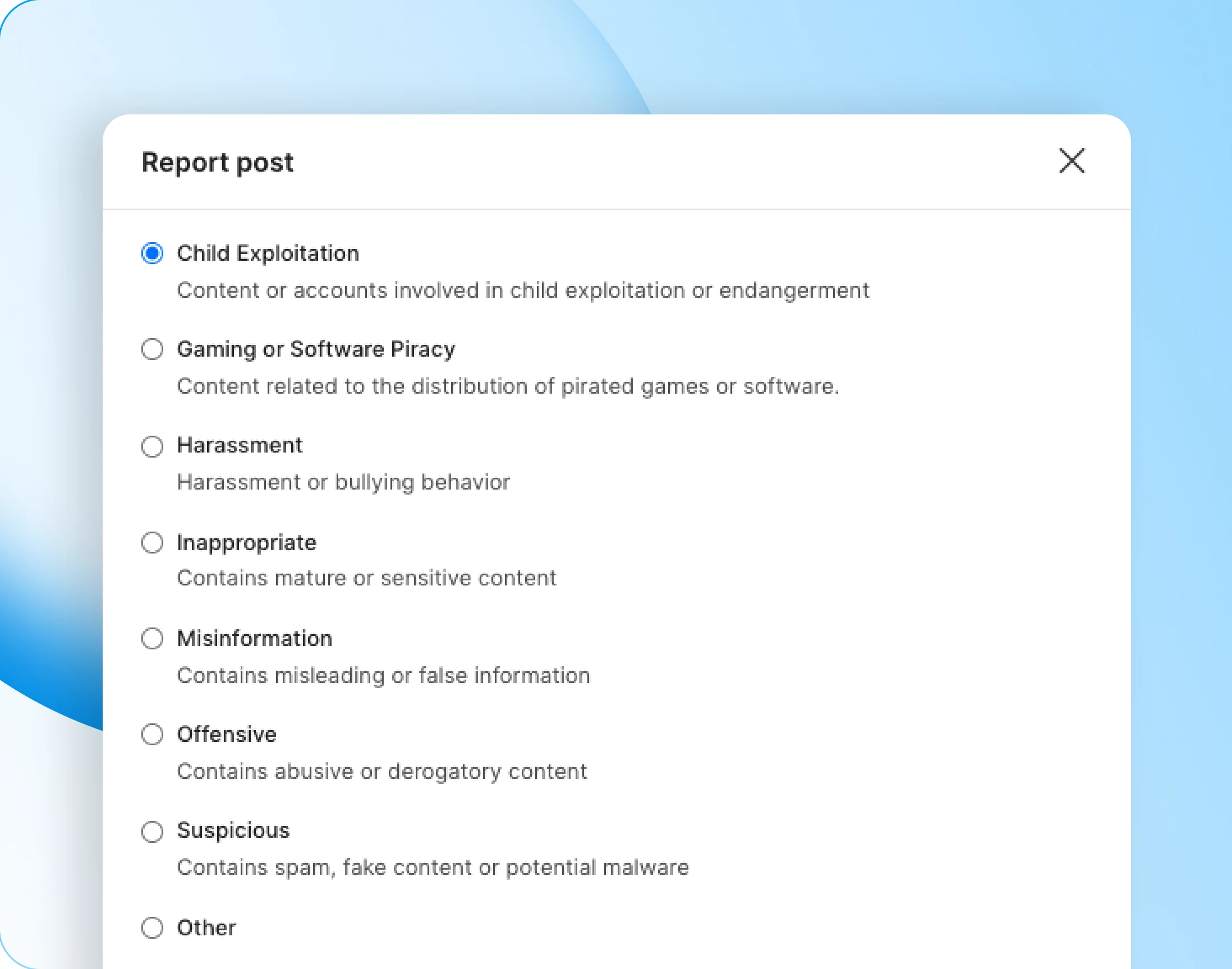The height and width of the screenshot is (969, 1232).
Task: Choose the Offensive radio button
Action: pyautogui.click(x=152, y=734)
